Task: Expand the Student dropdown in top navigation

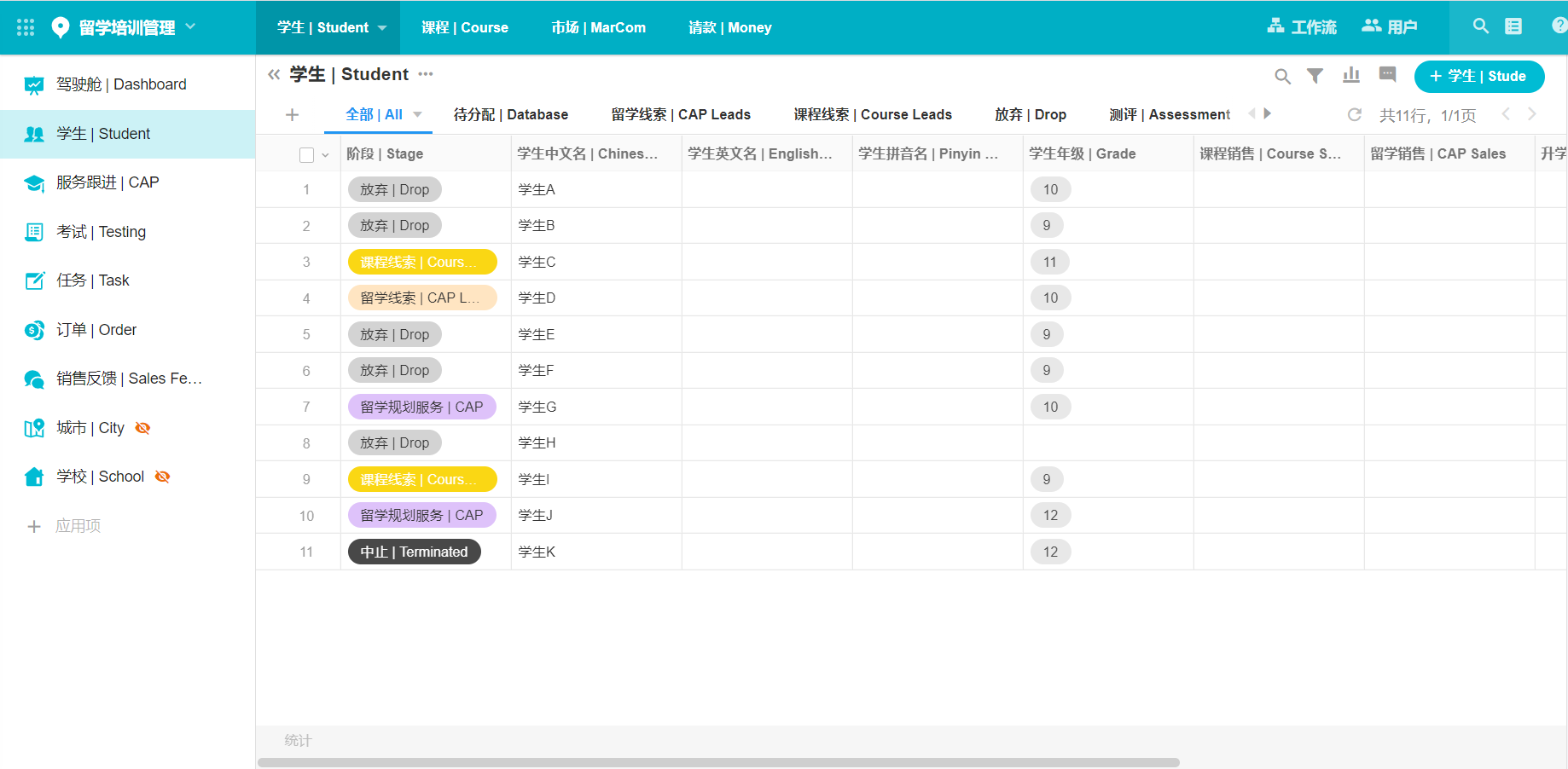Action: point(382,28)
